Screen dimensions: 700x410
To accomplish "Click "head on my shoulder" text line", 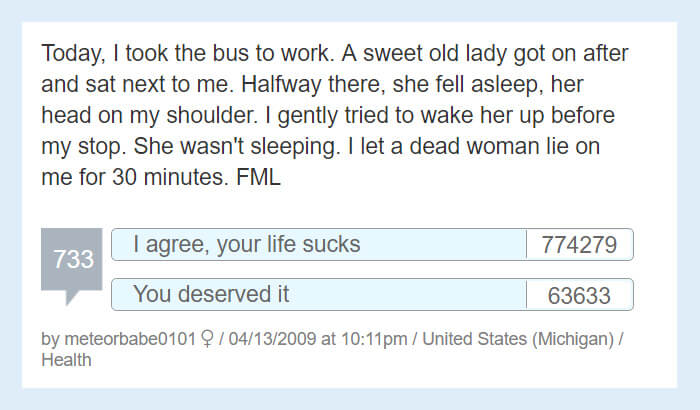I will (149, 115).
